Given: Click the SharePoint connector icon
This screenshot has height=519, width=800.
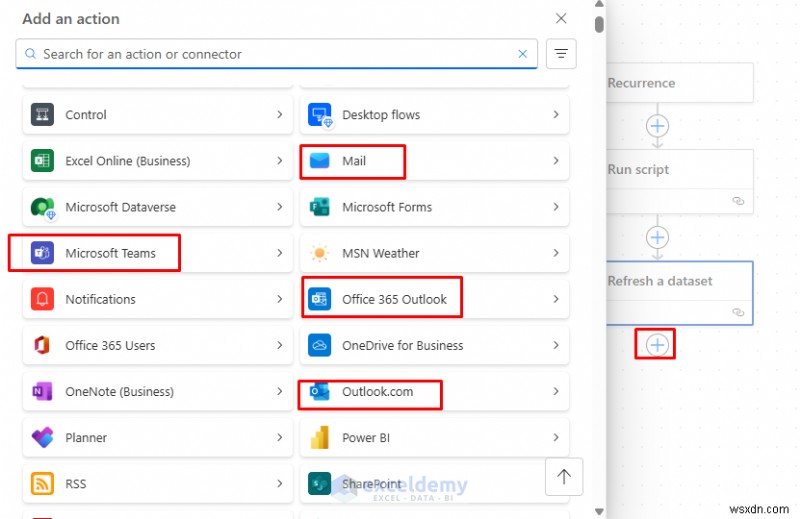Looking at the screenshot, I should 319,484.
